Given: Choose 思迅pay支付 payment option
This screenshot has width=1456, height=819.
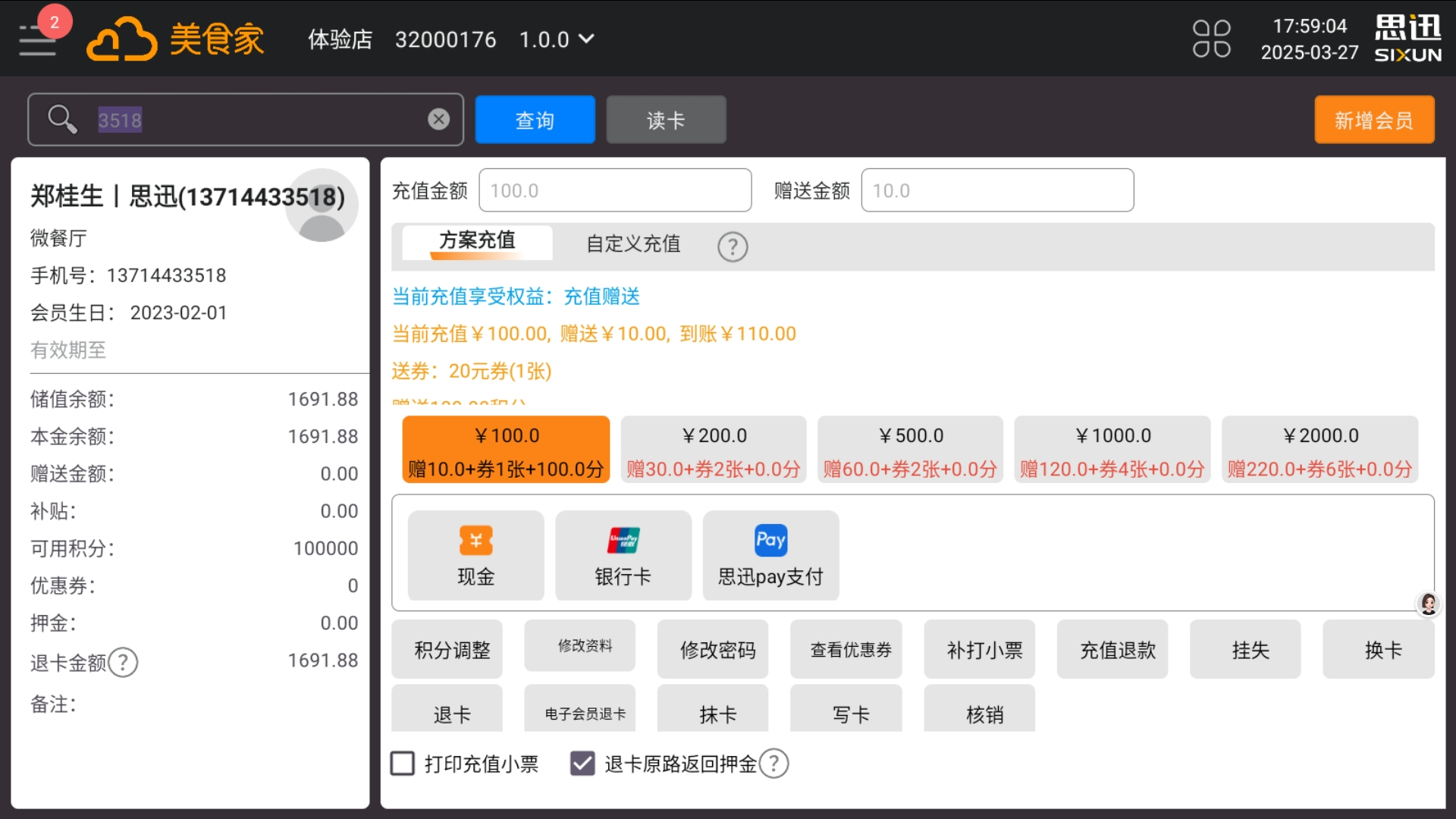Looking at the screenshot, I should pos(770,554).
